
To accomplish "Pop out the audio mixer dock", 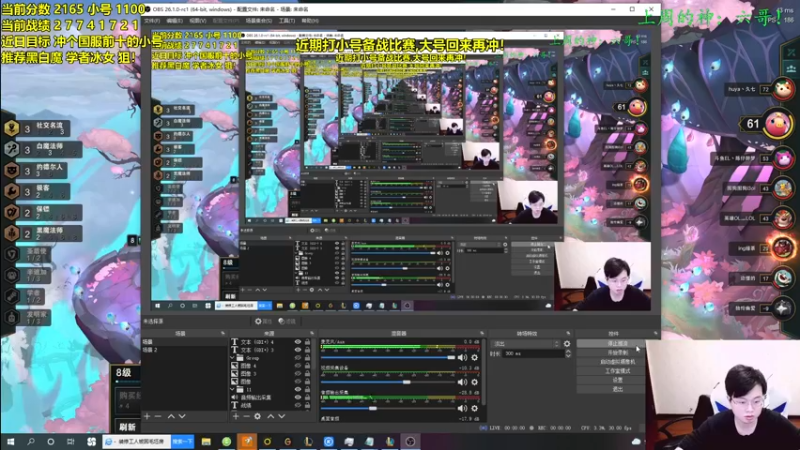I will pyautogui.click(x=482, y=333).
